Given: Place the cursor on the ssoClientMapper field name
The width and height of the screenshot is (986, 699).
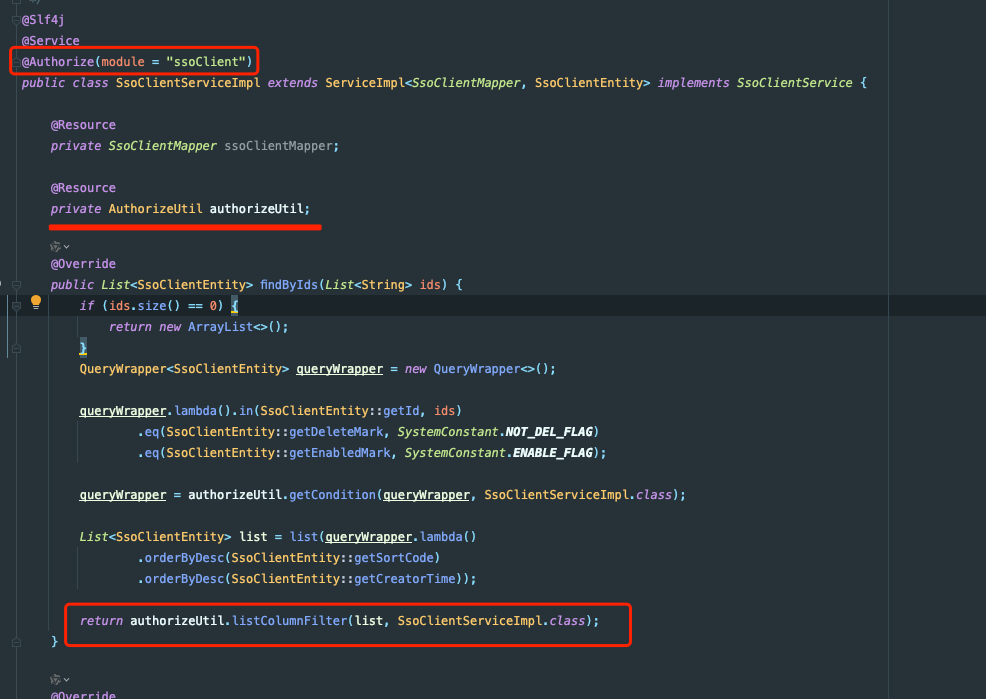Looking at the screenshot, I should [x=279, y=146].
